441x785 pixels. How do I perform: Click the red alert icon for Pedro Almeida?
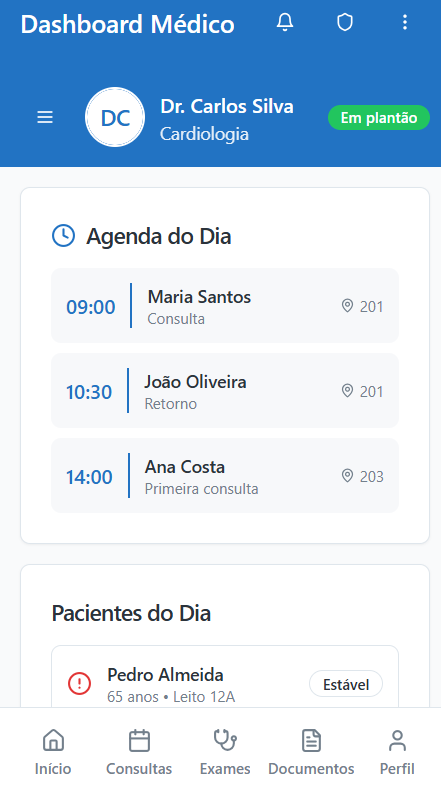(x=79, y=684)
